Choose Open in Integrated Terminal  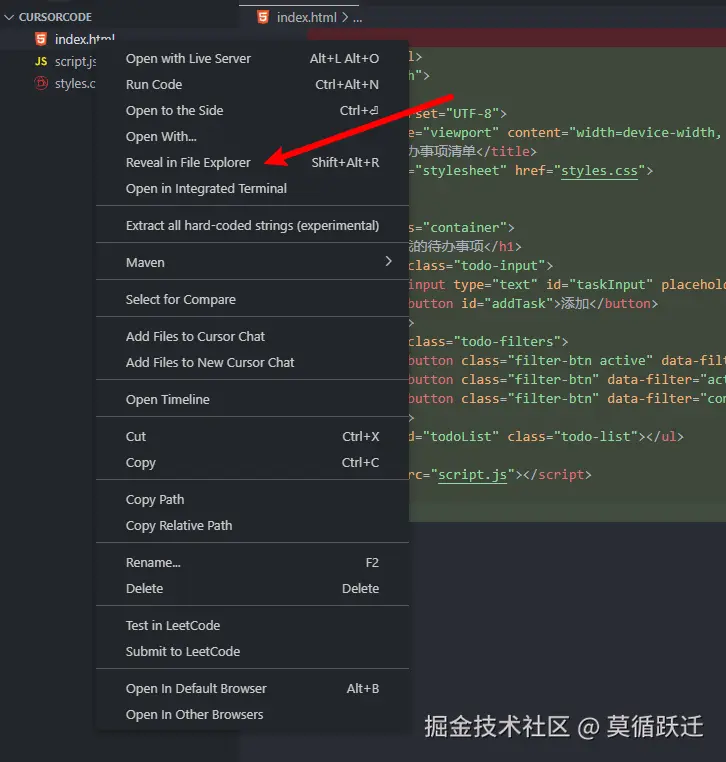[252, 189]
